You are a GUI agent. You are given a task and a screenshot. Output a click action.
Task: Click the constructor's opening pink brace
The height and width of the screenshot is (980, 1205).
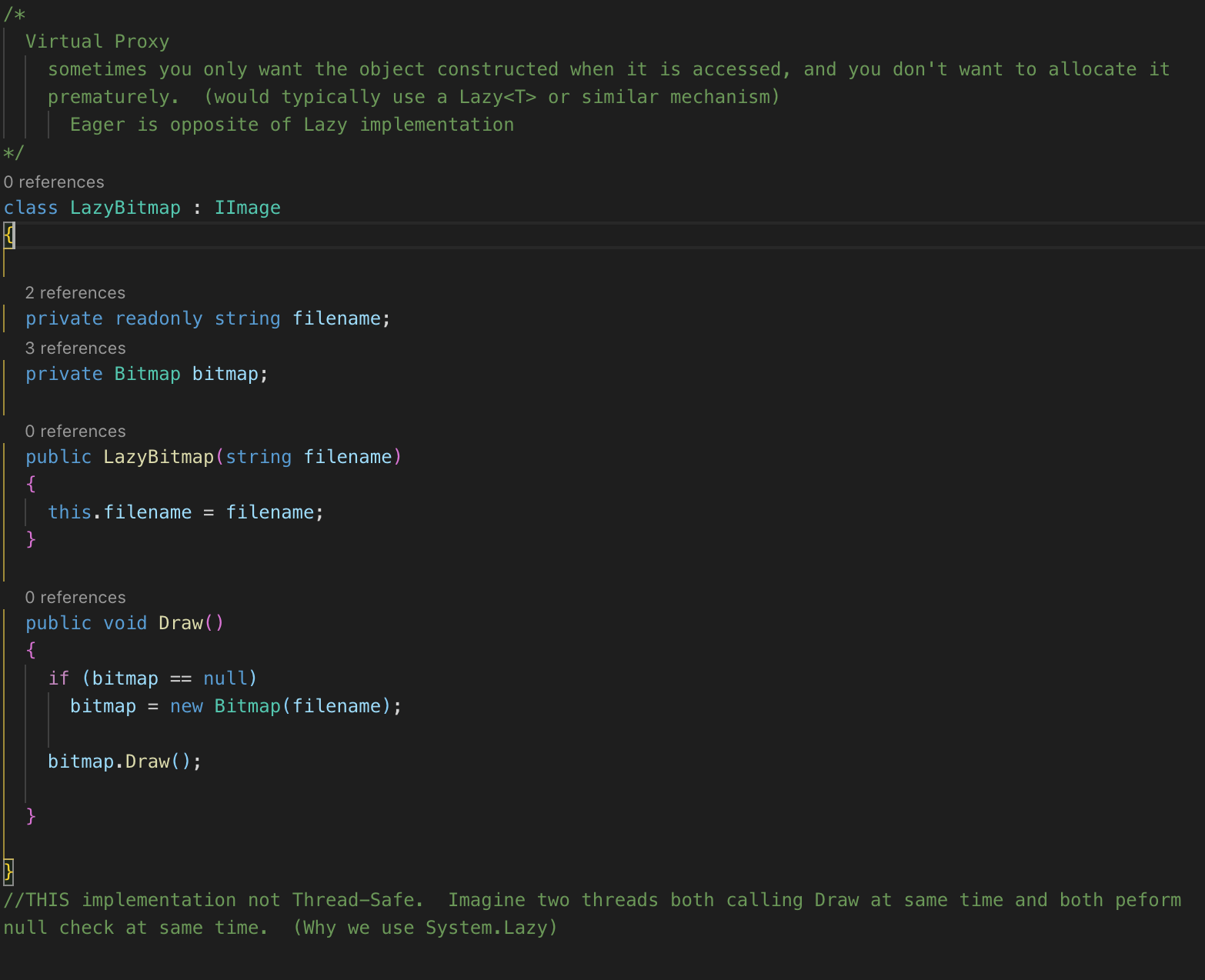[31, 484]
